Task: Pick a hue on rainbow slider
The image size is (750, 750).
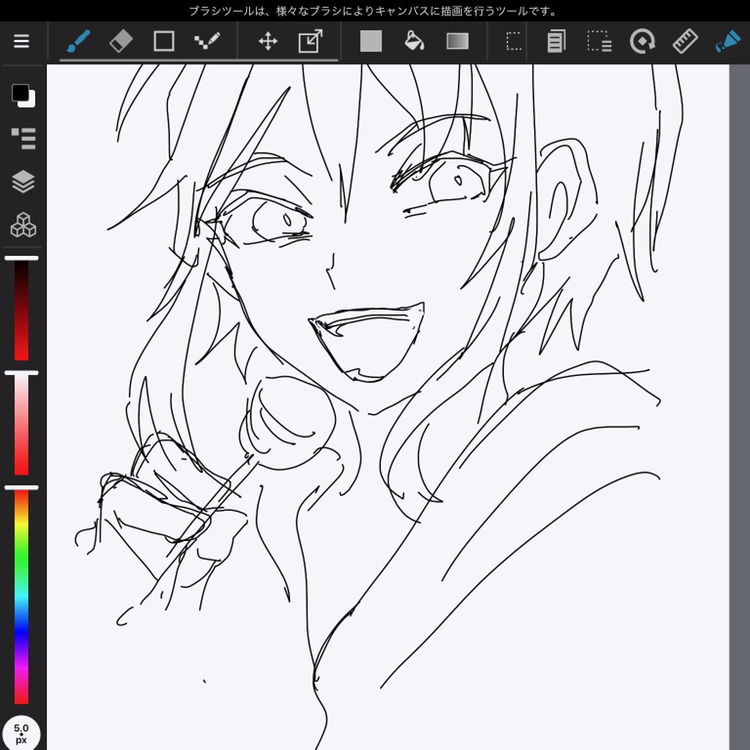Action: tap(22, 596)
